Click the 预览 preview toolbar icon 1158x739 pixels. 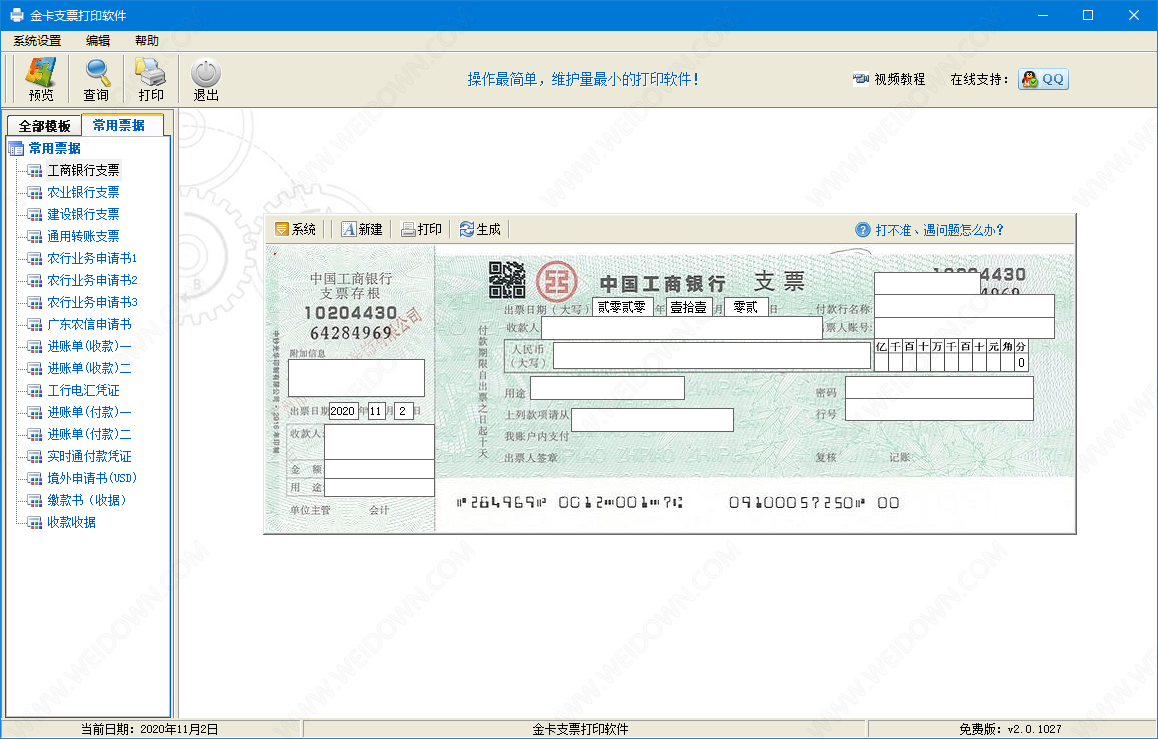coord(41,79)
